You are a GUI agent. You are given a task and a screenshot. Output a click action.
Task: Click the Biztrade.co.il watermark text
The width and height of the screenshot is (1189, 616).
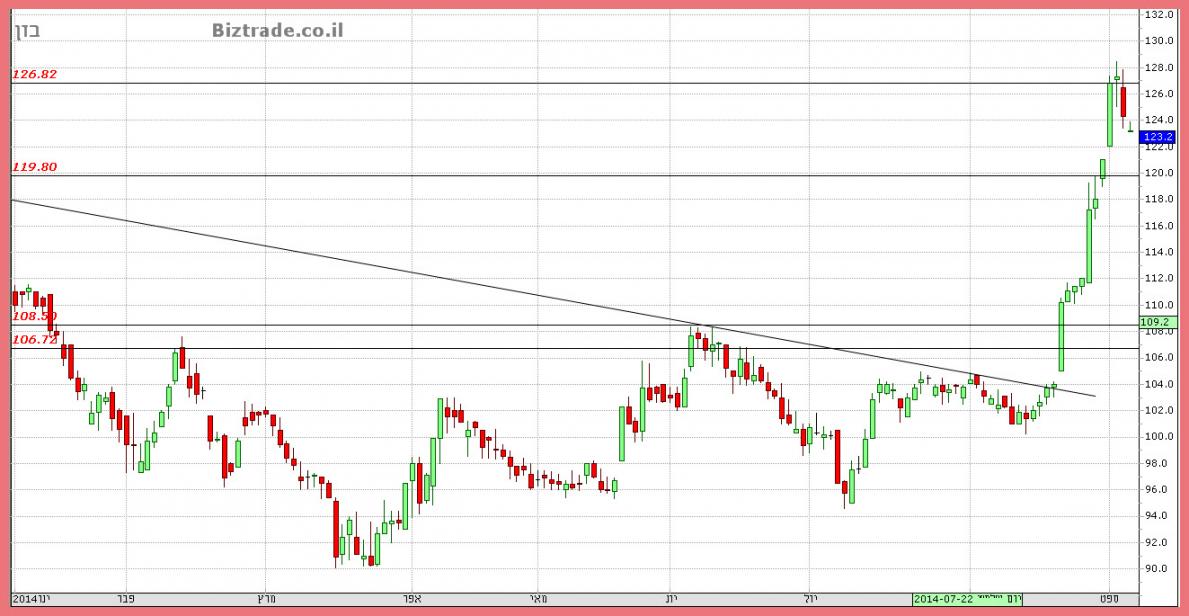277,29
